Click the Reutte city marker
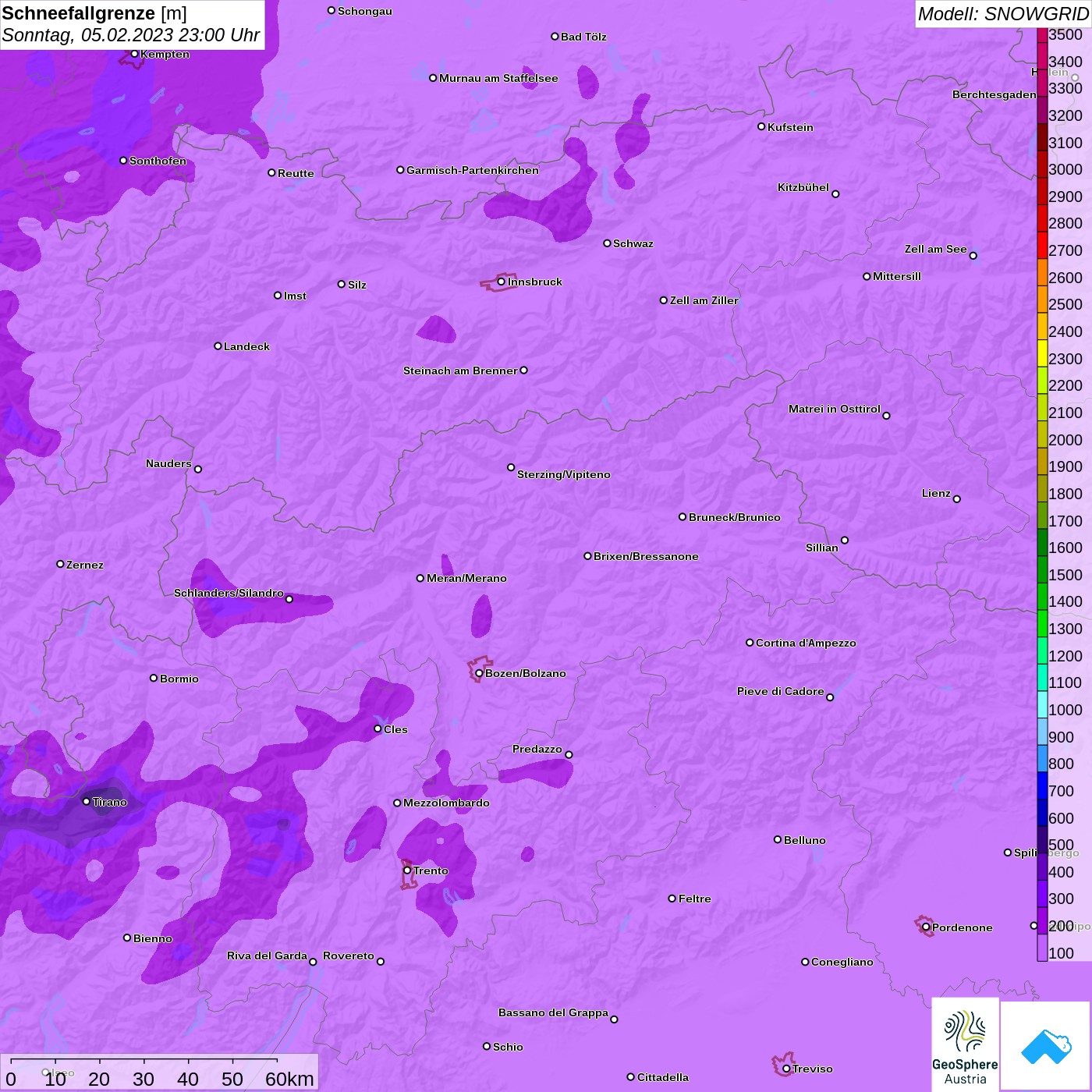Screen dimensions: 1092x1092 point(271,172)
